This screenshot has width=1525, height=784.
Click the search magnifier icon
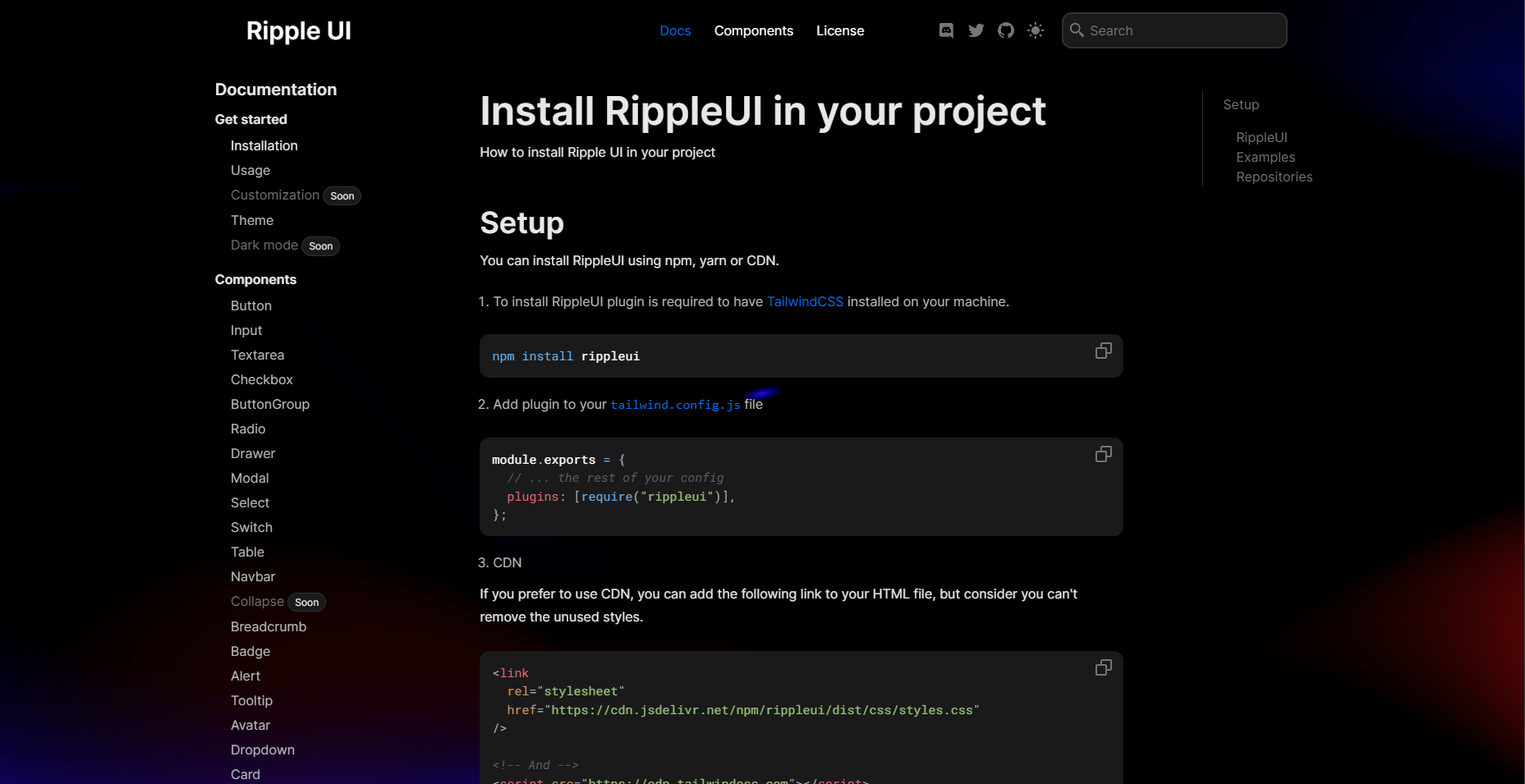pos(1077,30)
